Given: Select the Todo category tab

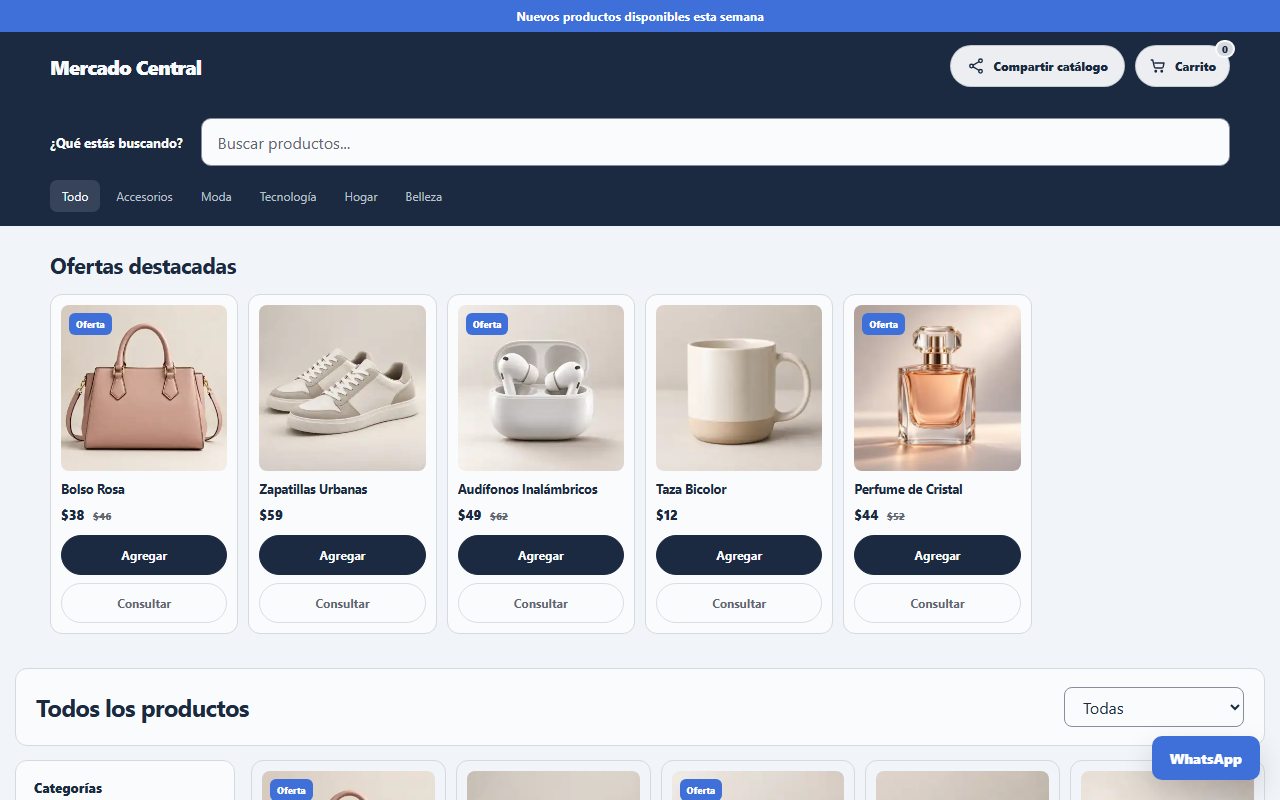Looking at the screenshot, I should coord(75,197).
